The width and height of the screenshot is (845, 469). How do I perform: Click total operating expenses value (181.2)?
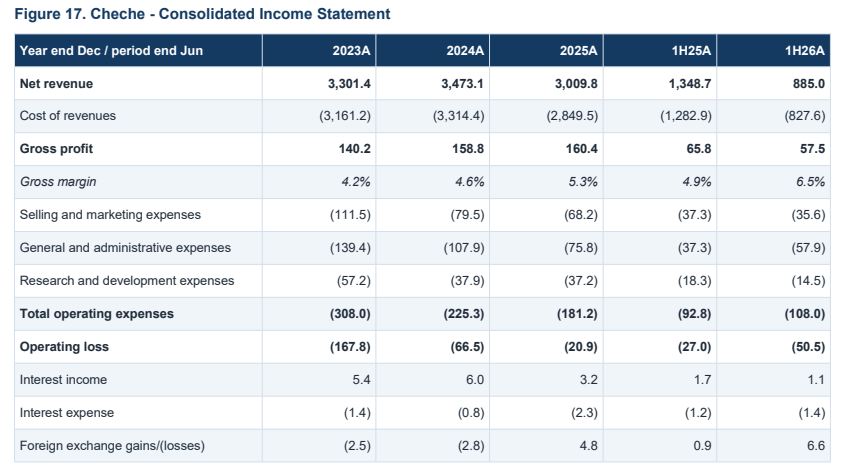click(577, 314)
